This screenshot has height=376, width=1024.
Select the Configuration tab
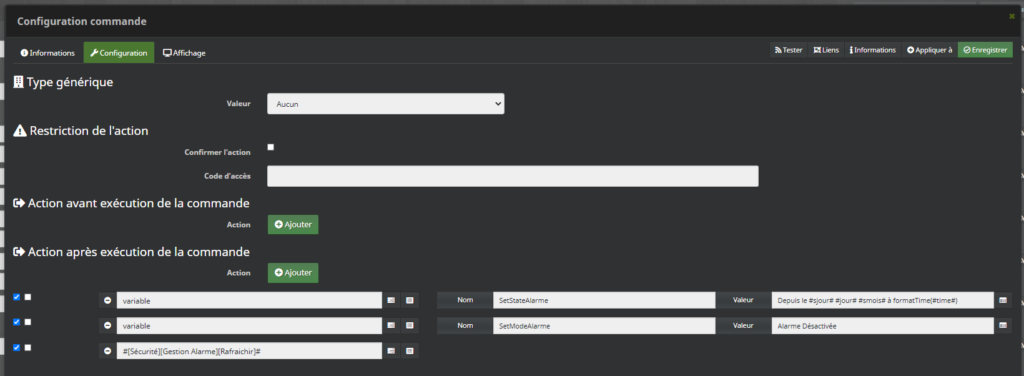click(119, 53)
